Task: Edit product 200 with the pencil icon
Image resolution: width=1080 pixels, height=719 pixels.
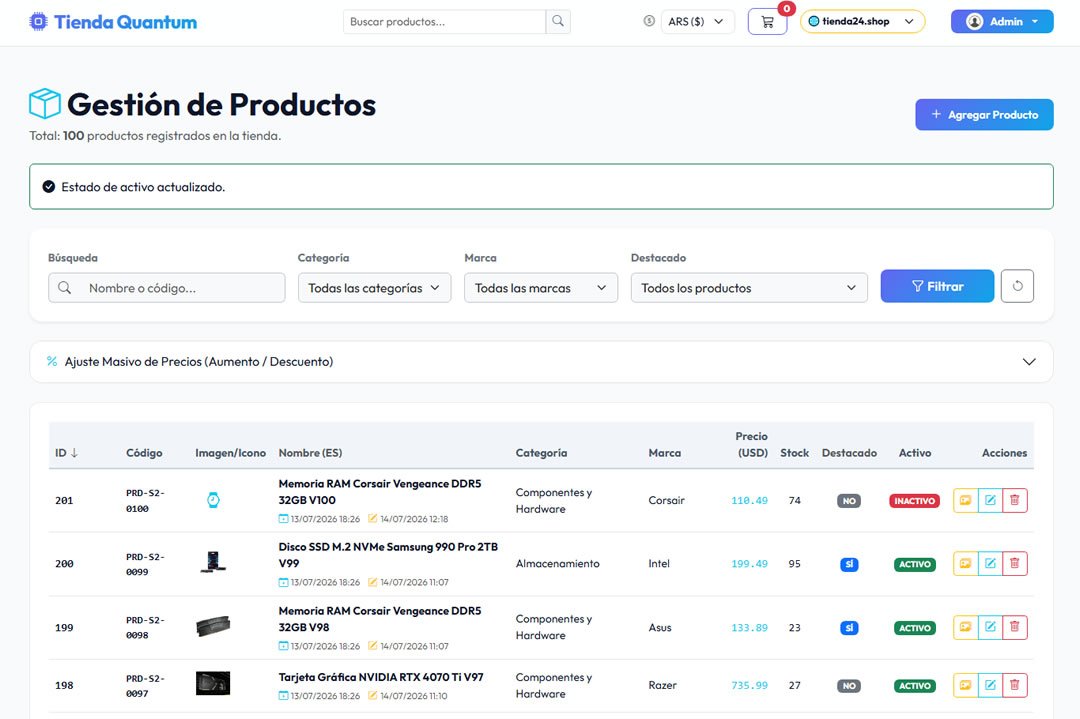Action: pos(990,564)
